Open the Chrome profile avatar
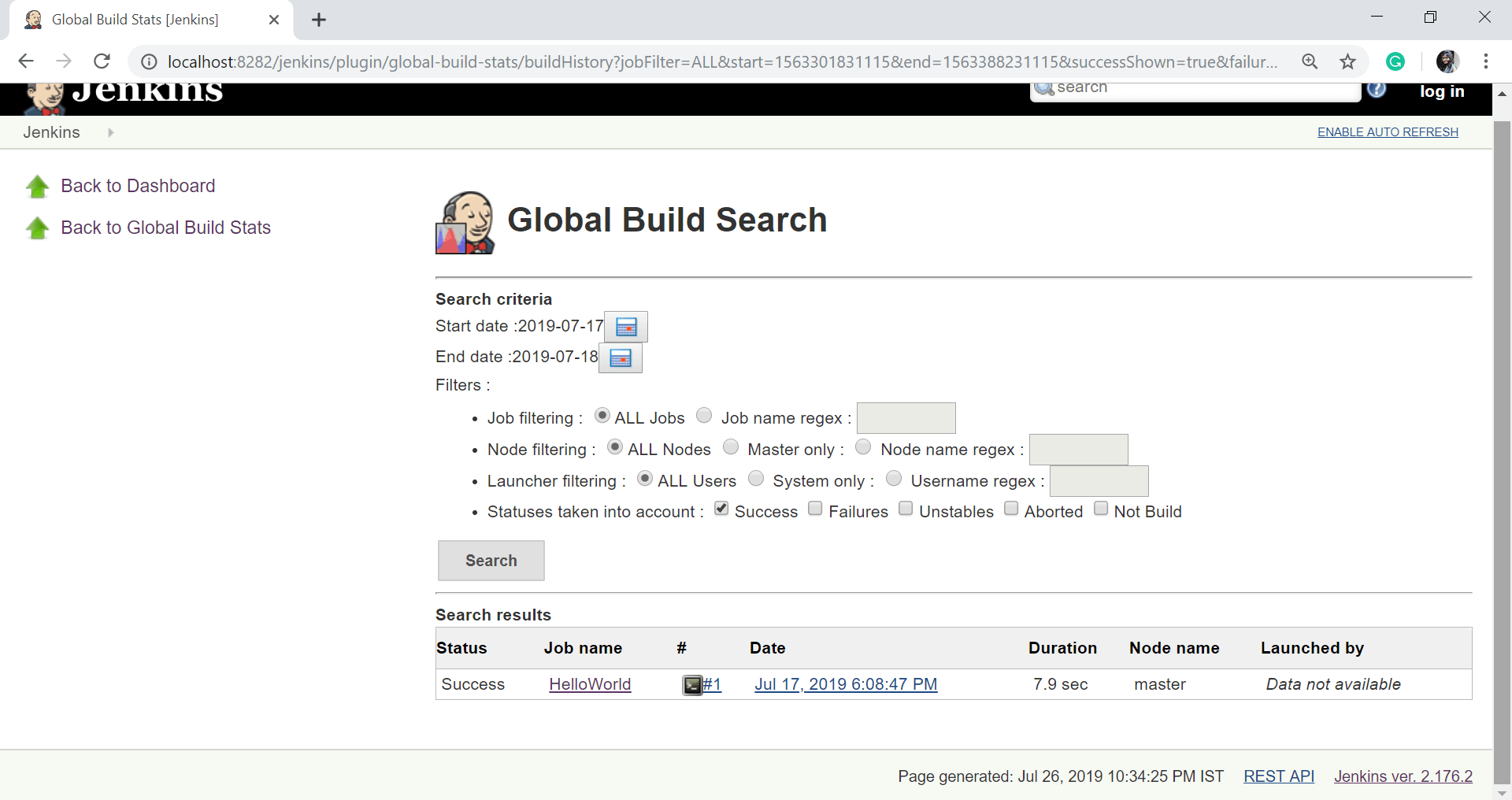Screen dimensions: 1512x800 click(x=1447, y=61)
